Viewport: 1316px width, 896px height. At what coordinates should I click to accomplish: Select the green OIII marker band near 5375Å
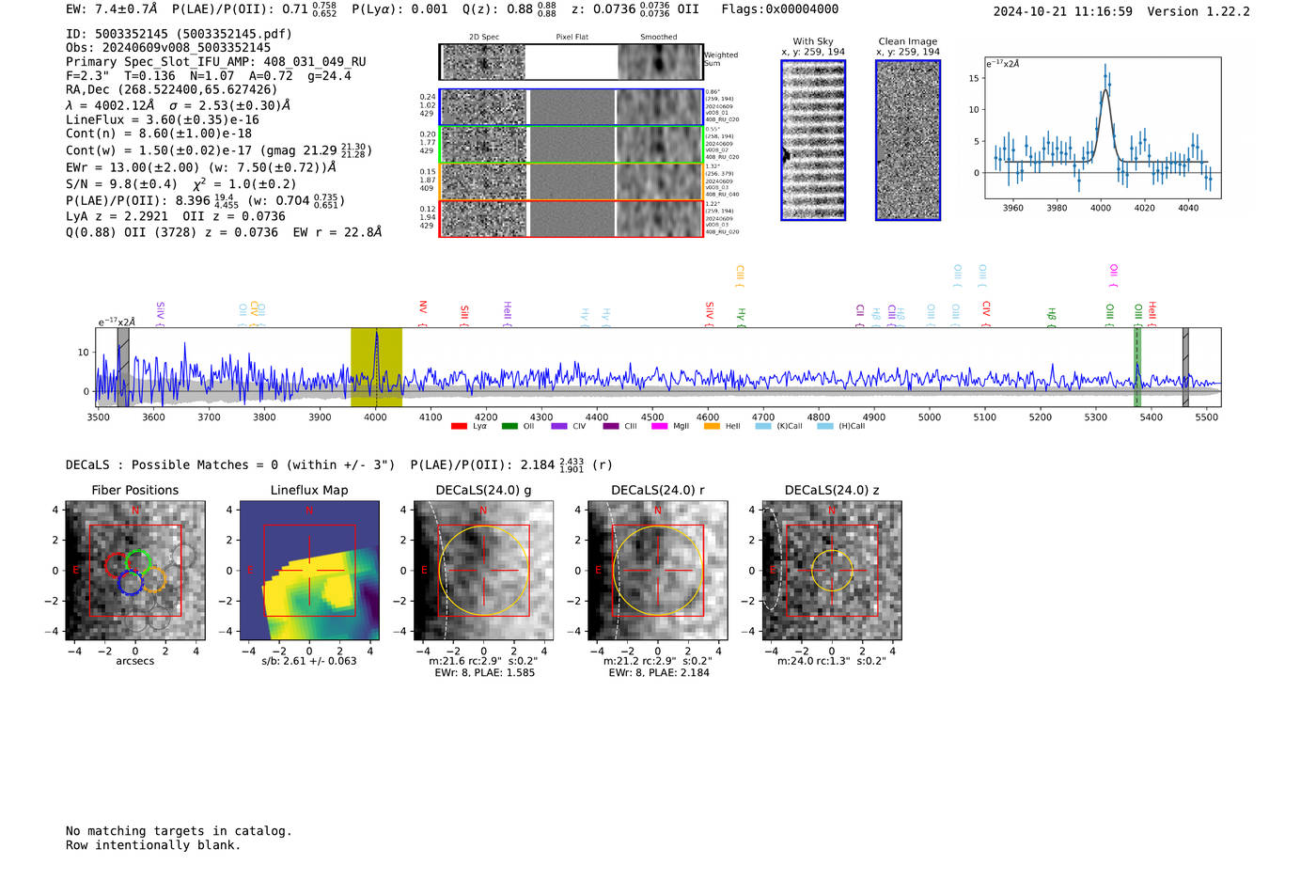tap(1136, 367)
